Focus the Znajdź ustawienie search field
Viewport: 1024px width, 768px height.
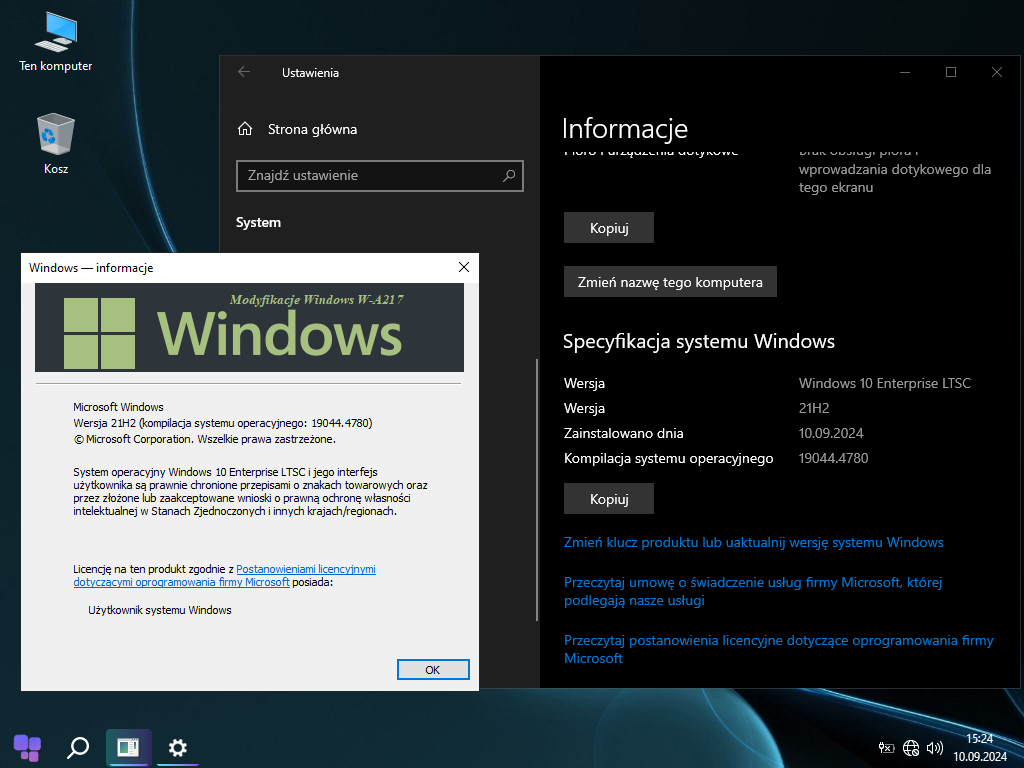[368, 176]
